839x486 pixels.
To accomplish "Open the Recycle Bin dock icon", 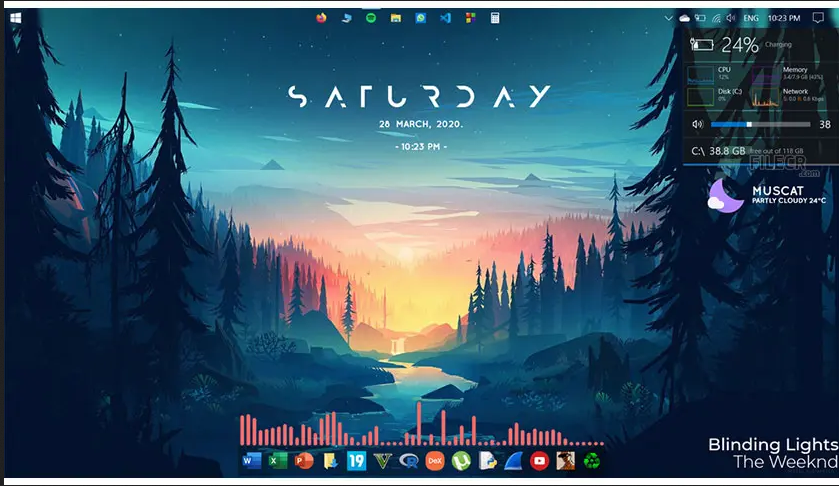I will coord(592,461).
